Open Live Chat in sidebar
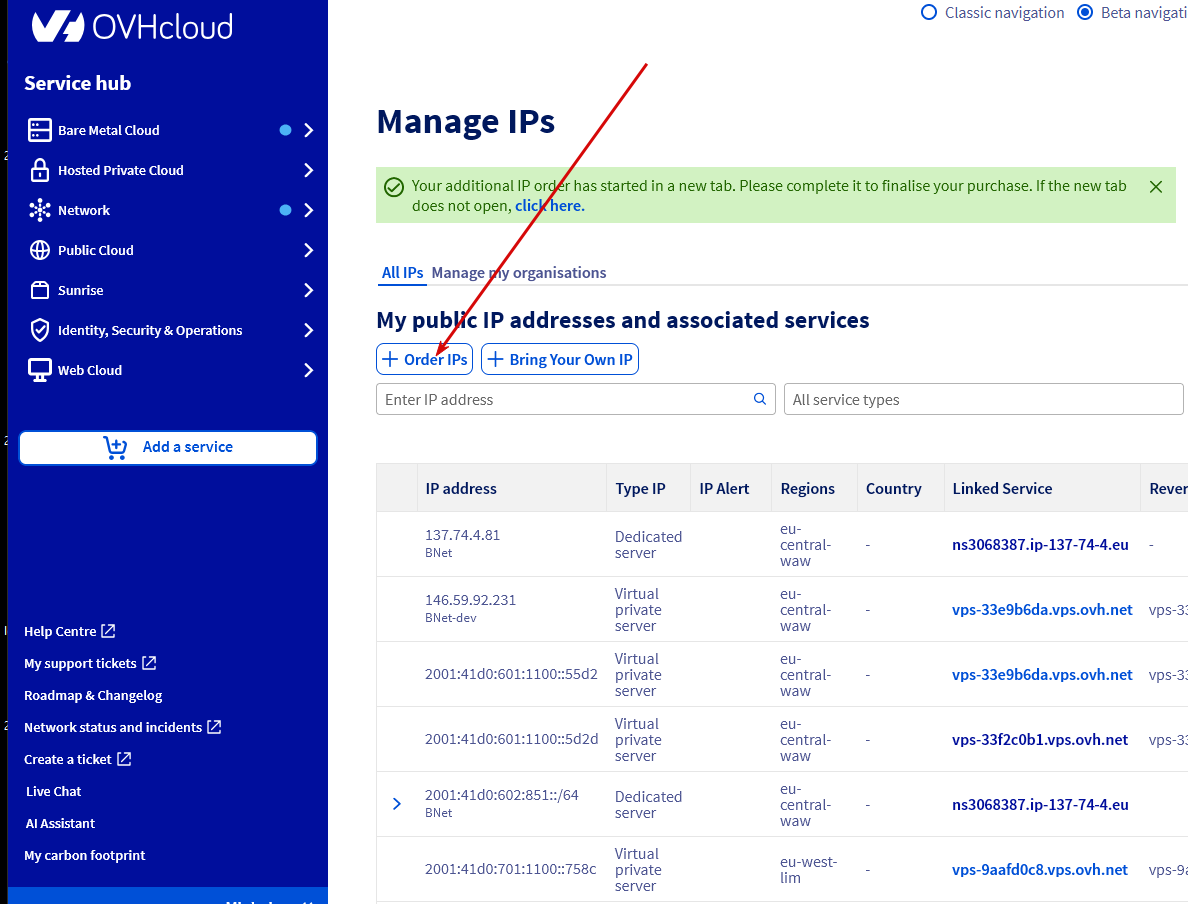The image size is (1188, 904). click(x=54, y=791)
